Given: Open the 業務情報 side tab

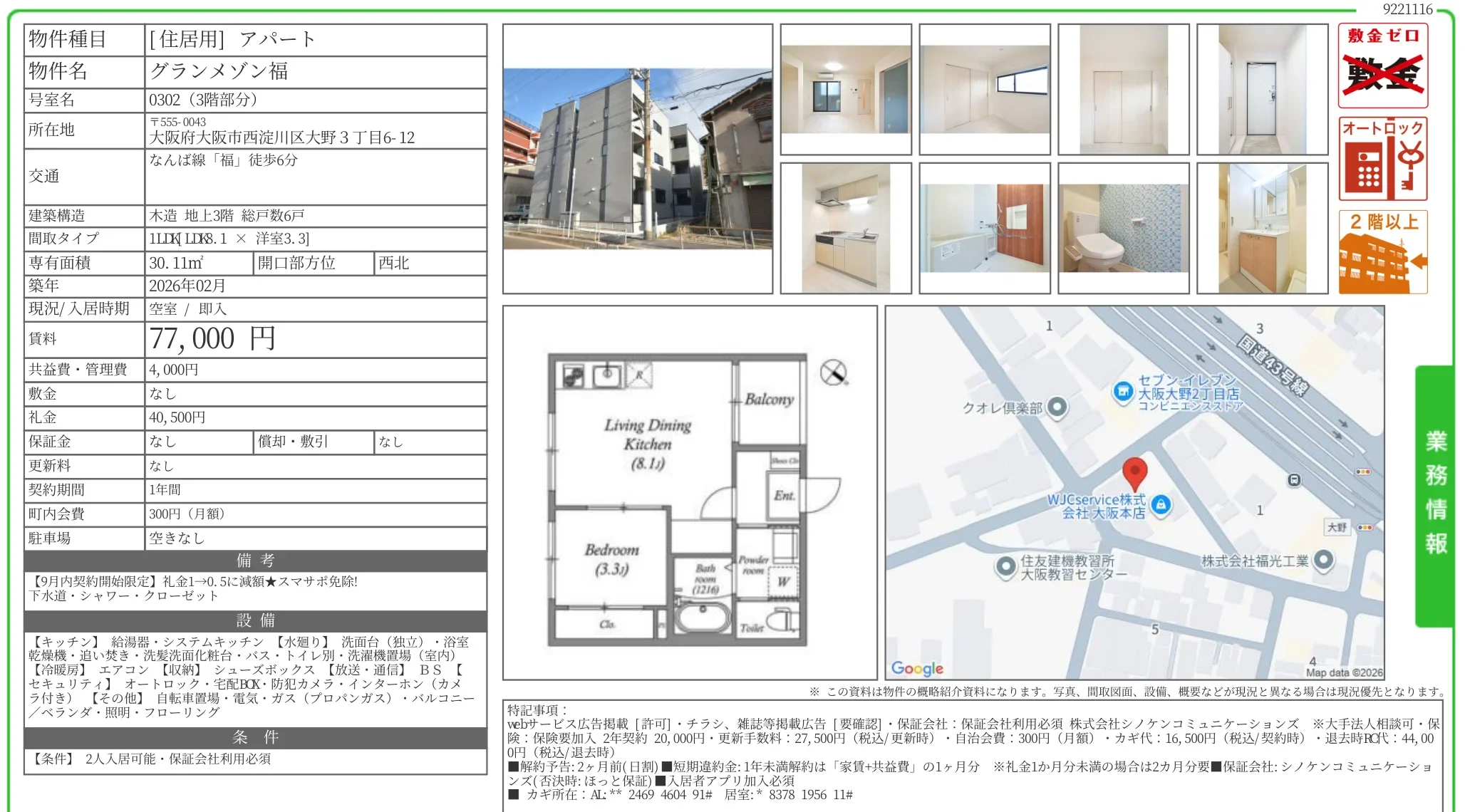Looking at the screenshot, I should (1434, 496).
